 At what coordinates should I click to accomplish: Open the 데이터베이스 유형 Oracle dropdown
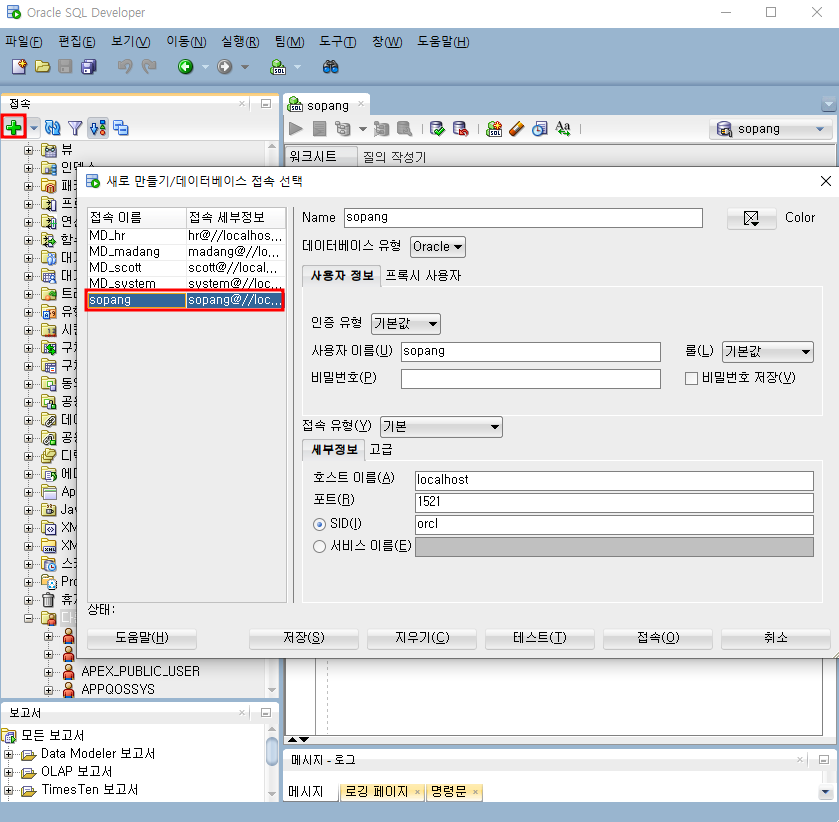[438, 247]
